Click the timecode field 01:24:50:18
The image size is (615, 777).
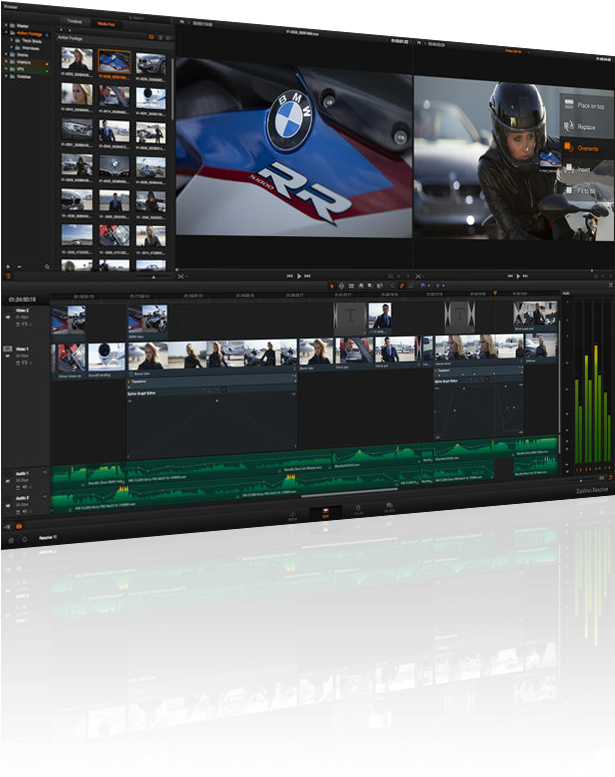pos(22,300)
